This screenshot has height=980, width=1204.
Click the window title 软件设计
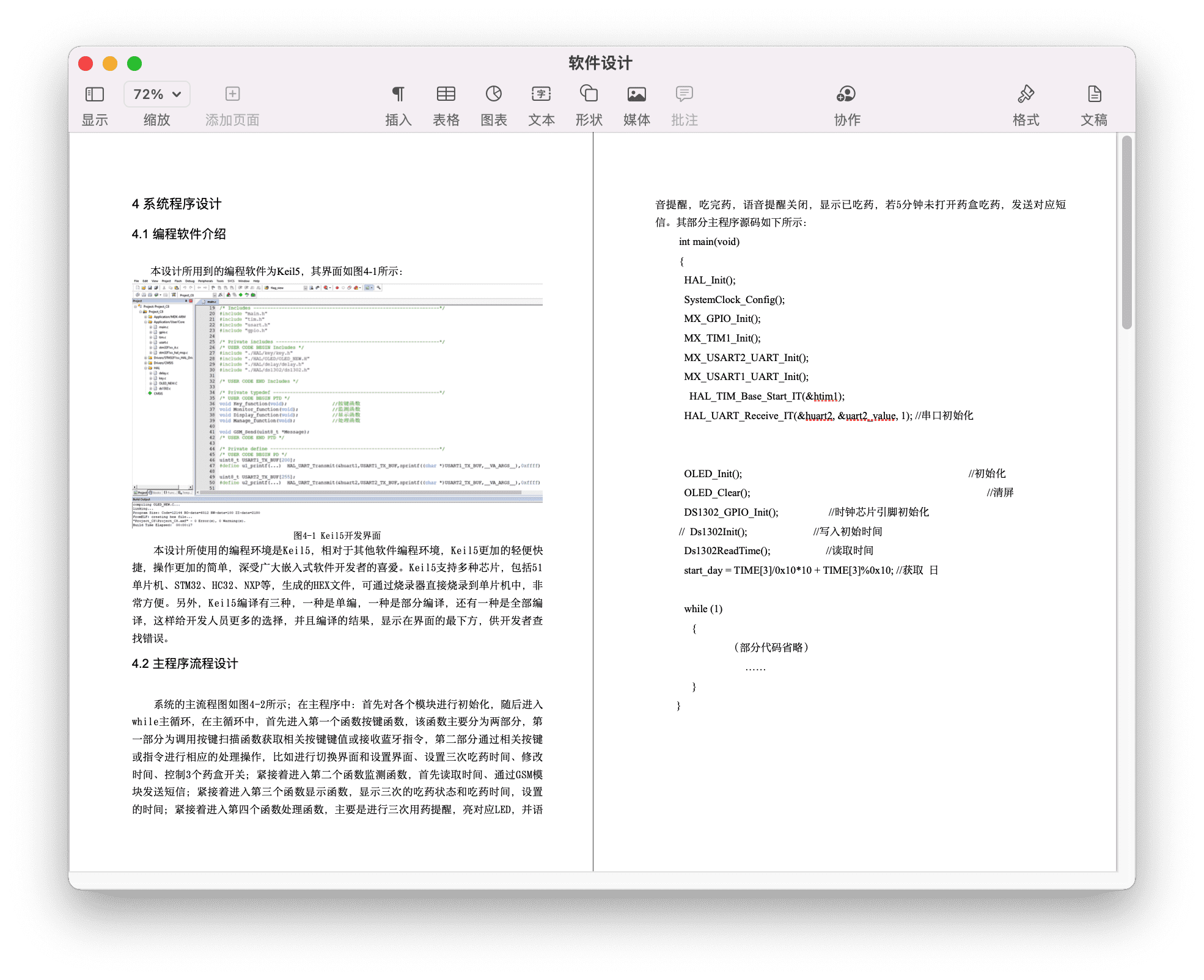tap(600, 63)
